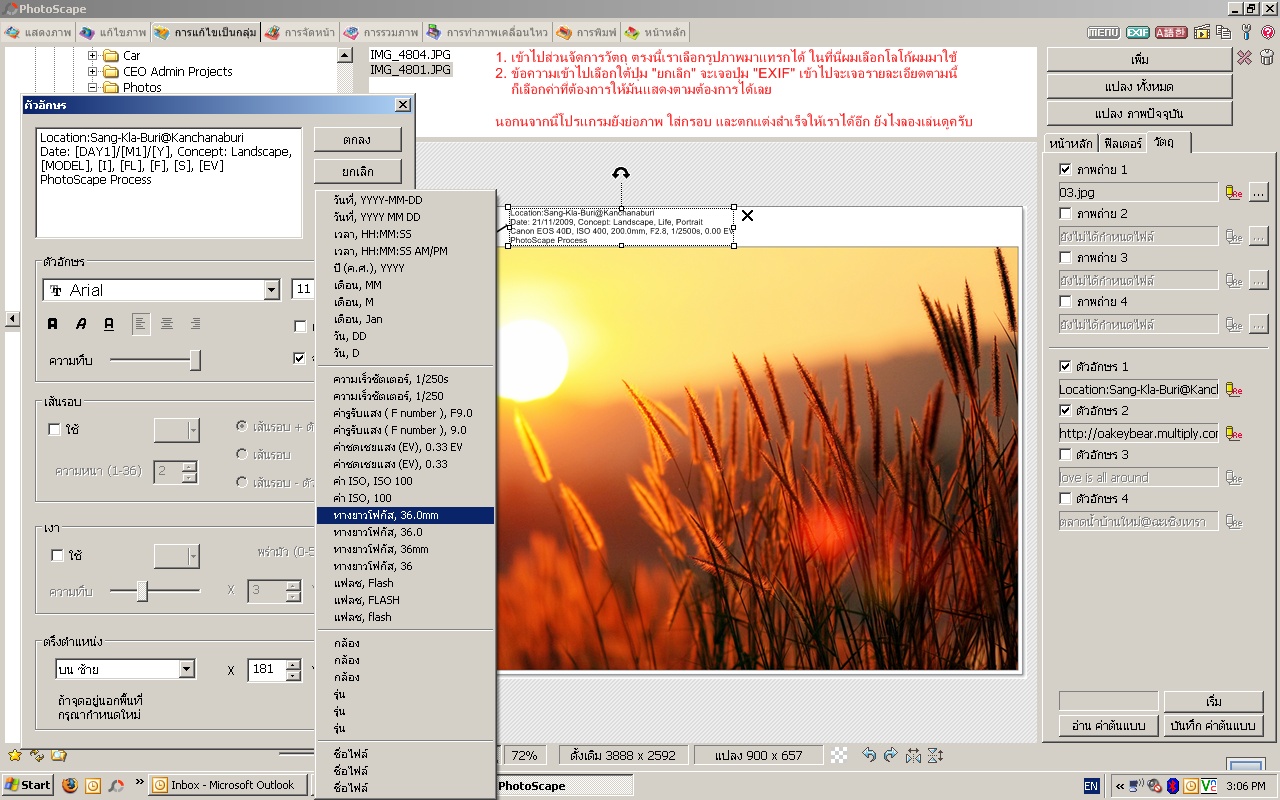
Task: Open the Arial font dropdown
Action: coord(271,290)
